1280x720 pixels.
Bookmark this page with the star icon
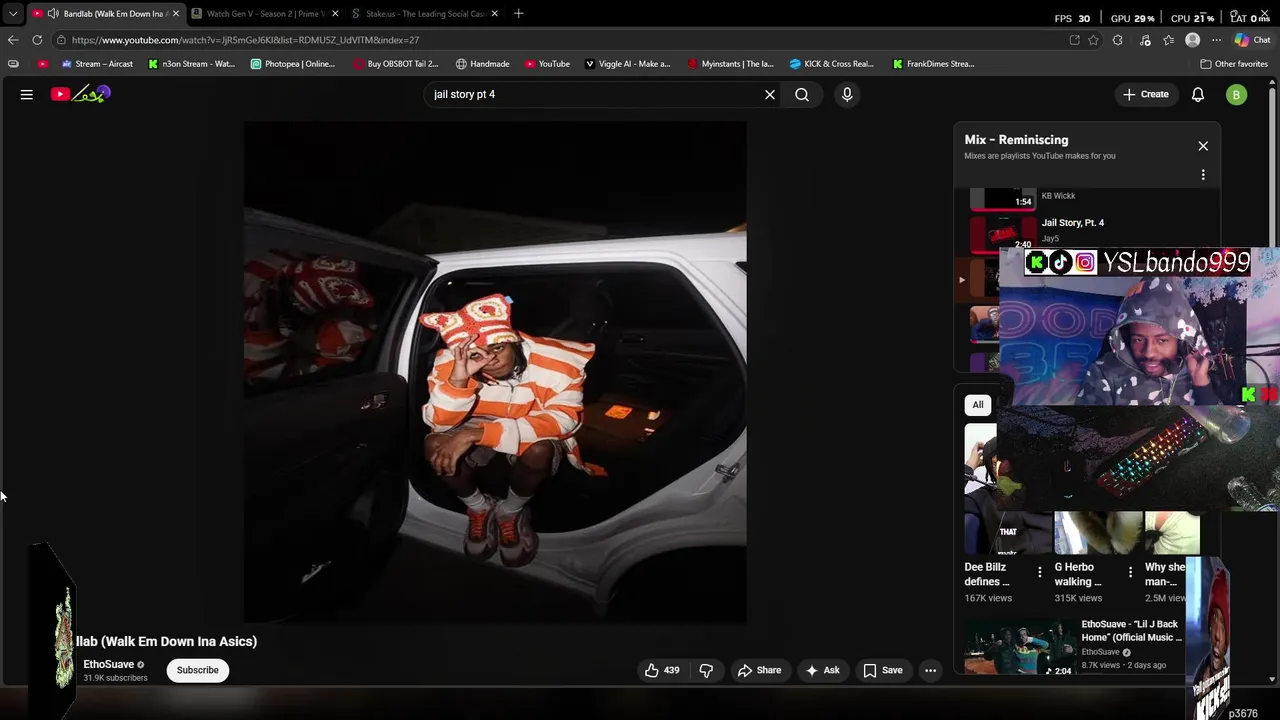coord(1093,40)
